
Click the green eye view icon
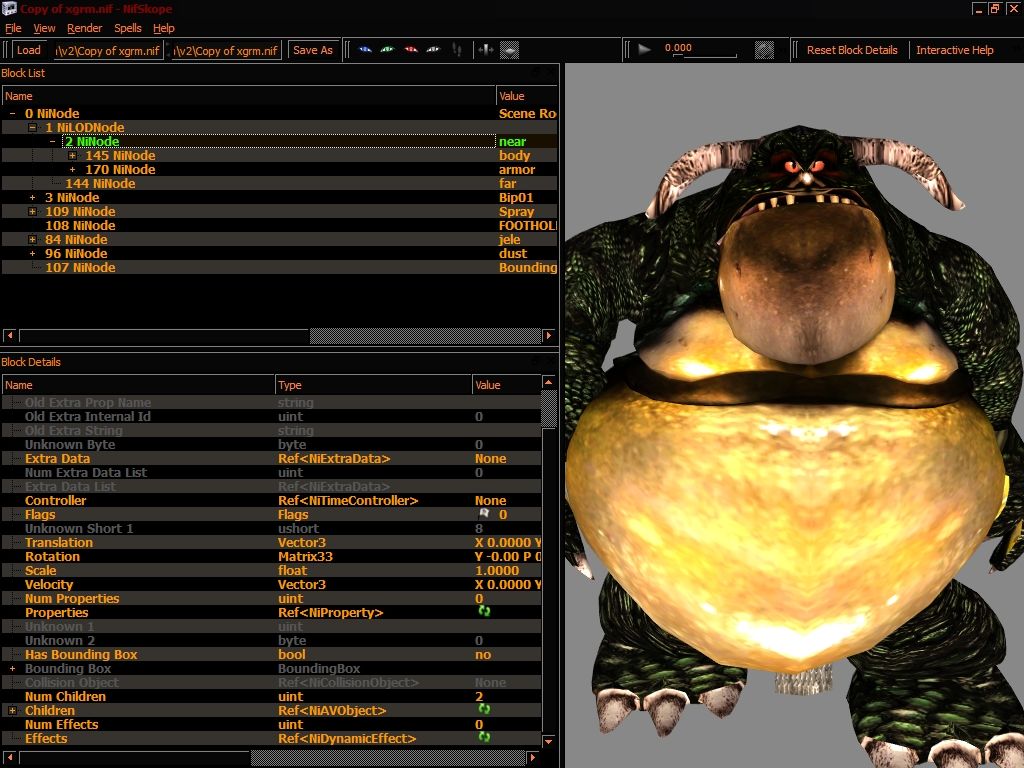coord(387,50)
